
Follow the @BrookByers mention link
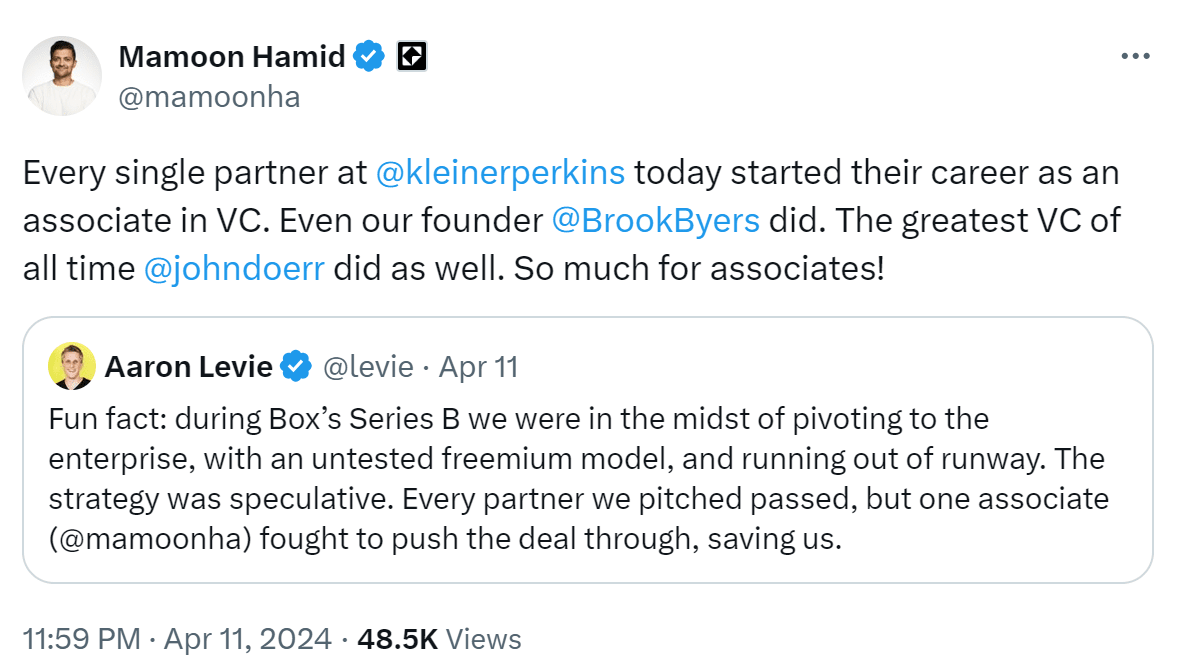[655, 220]
